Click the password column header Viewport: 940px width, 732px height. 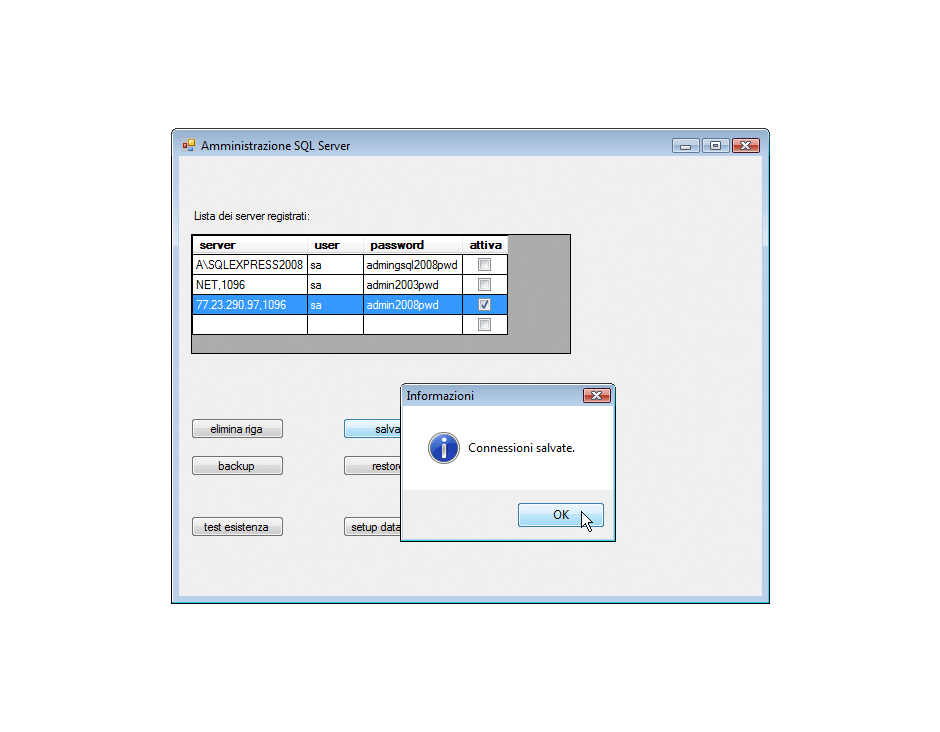412,245
